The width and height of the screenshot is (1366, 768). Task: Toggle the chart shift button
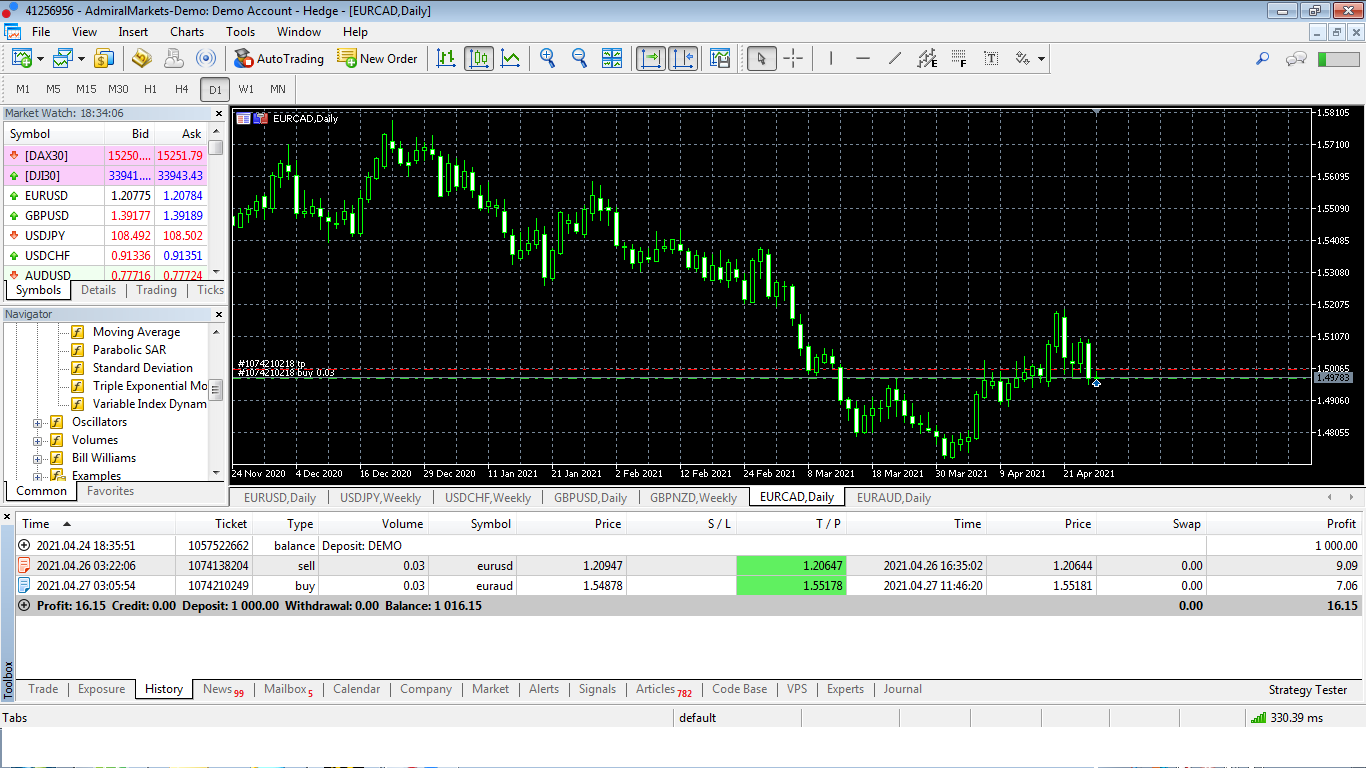click(683, 59)
